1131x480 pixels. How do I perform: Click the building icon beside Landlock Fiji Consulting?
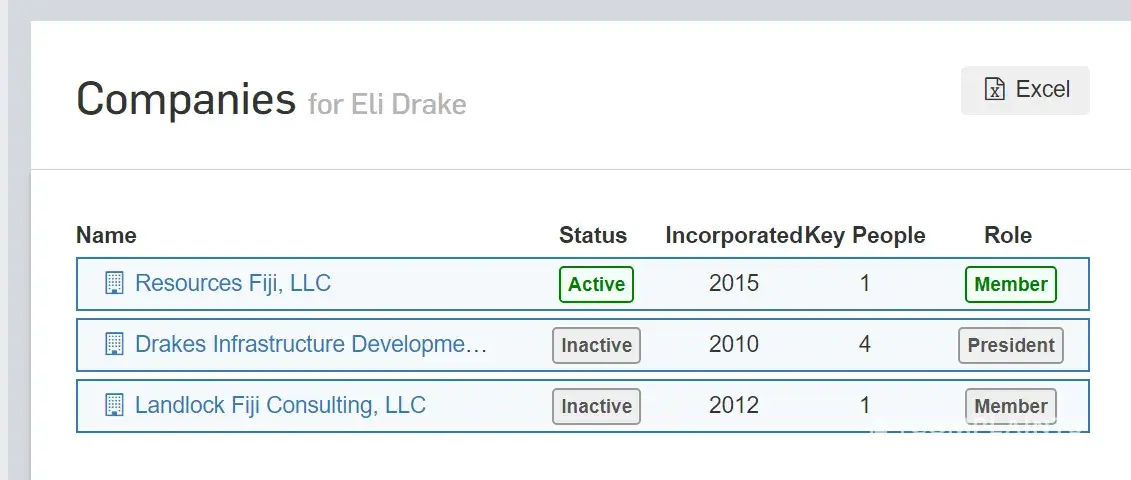pos(115,405)
